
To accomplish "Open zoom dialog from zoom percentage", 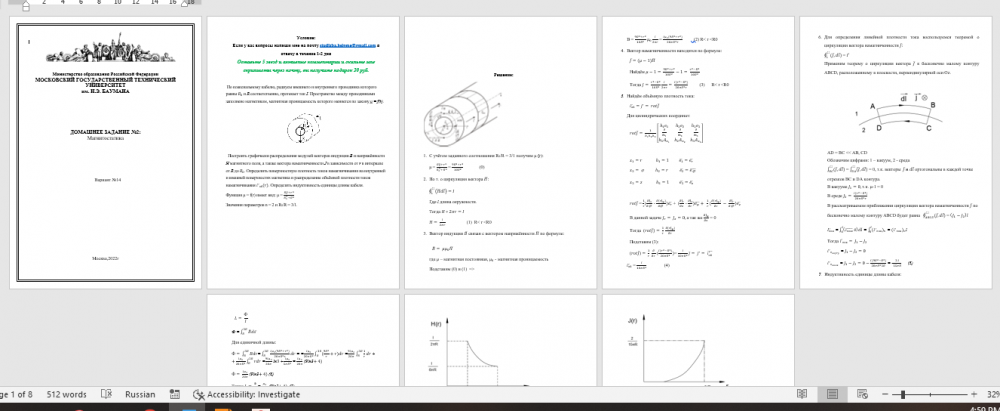I will [992, 394].
